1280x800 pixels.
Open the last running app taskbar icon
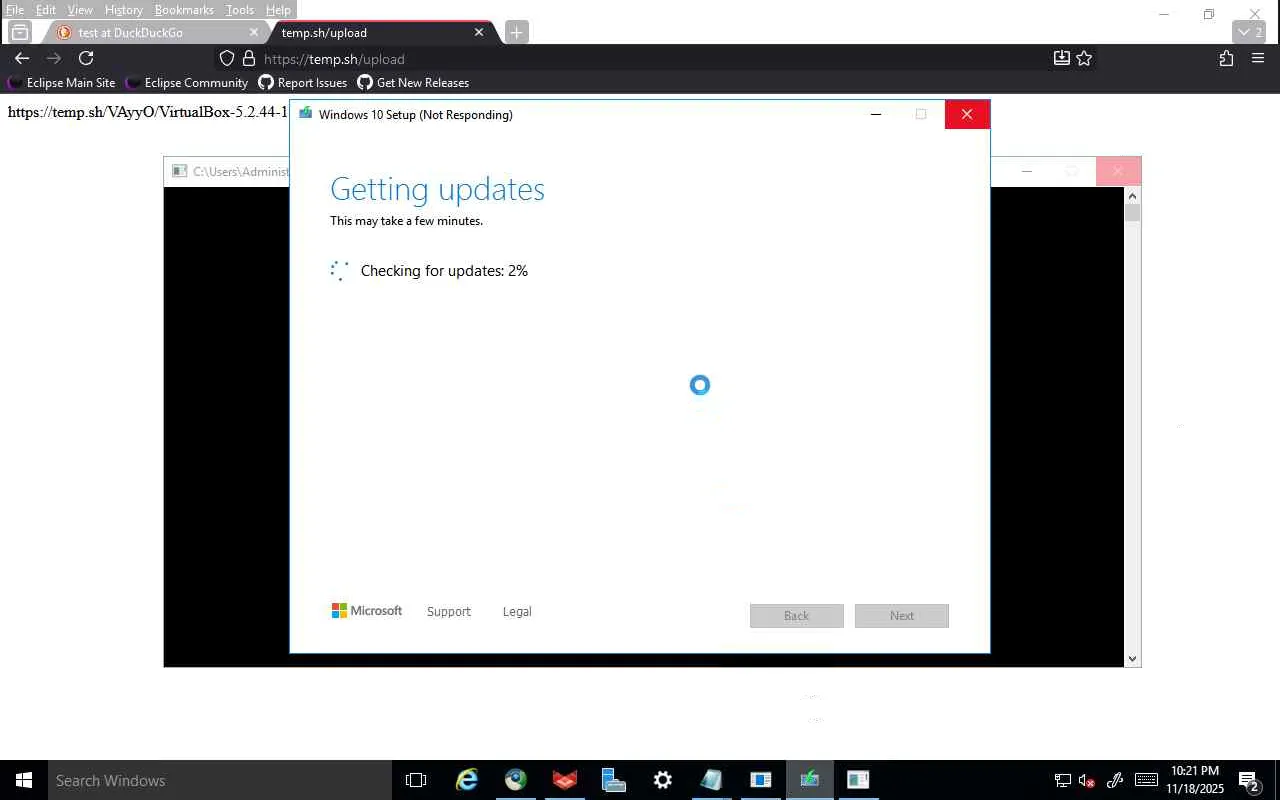click(x=858, y=780)
